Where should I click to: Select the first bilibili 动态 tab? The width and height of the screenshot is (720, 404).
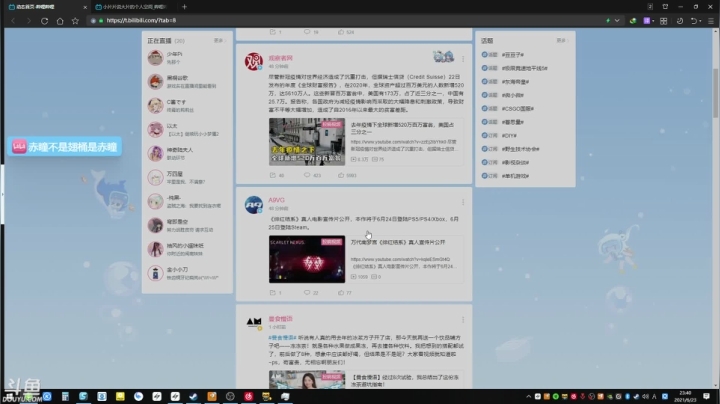tap(44, 7)
